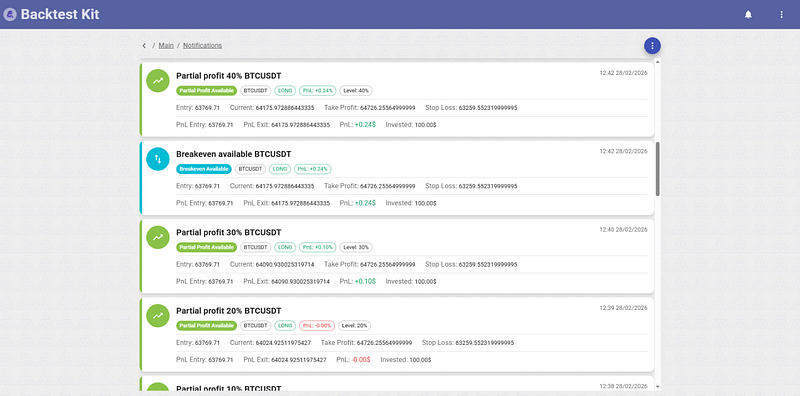Screen dimensions: 800x396
Task: Click Current value 64090.930025319714
Action: [x=285, y=264]
